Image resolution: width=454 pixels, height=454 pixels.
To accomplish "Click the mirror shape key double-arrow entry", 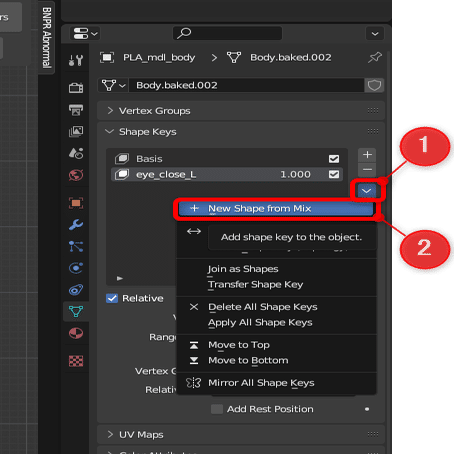I will (194, 231).
